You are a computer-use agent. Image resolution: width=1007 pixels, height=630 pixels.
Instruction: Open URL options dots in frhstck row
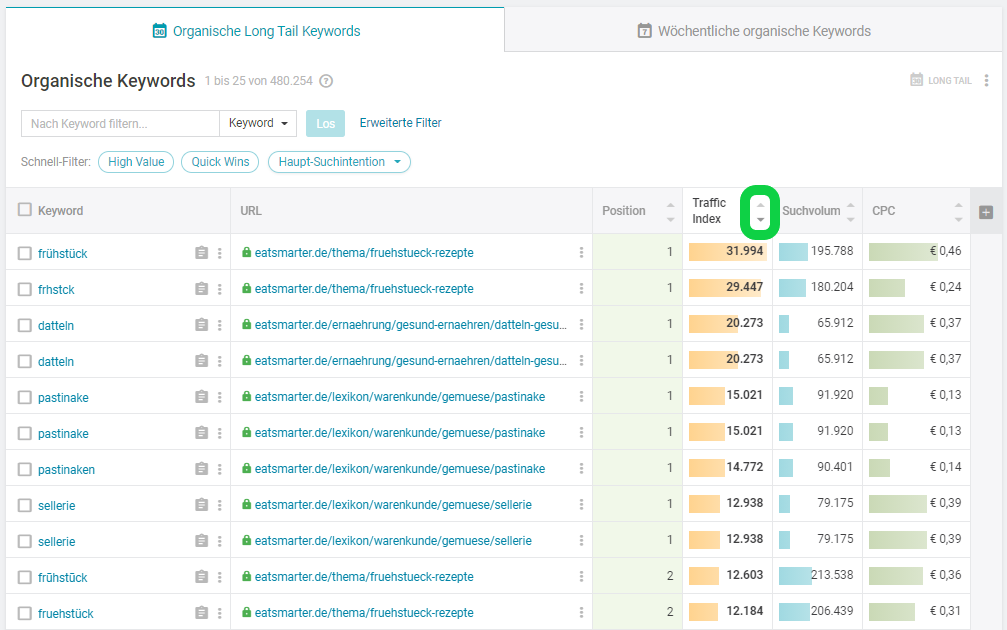(581, 288)
